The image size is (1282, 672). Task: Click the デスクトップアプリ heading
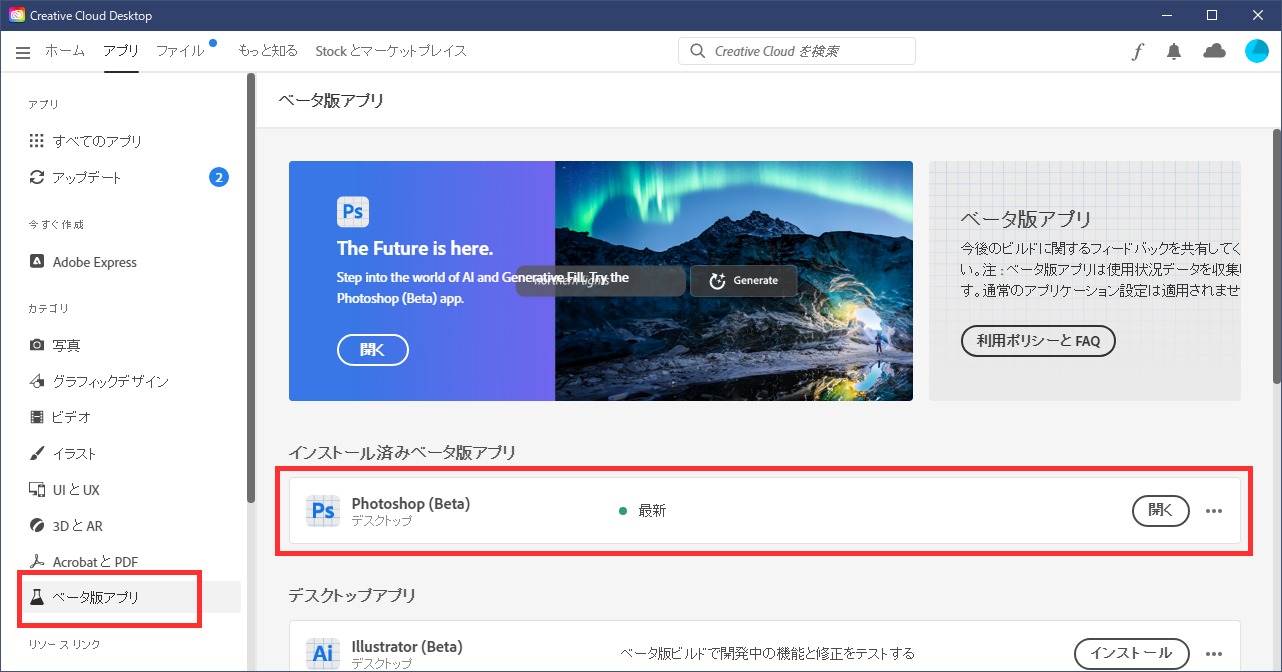[x=352, y=595]
